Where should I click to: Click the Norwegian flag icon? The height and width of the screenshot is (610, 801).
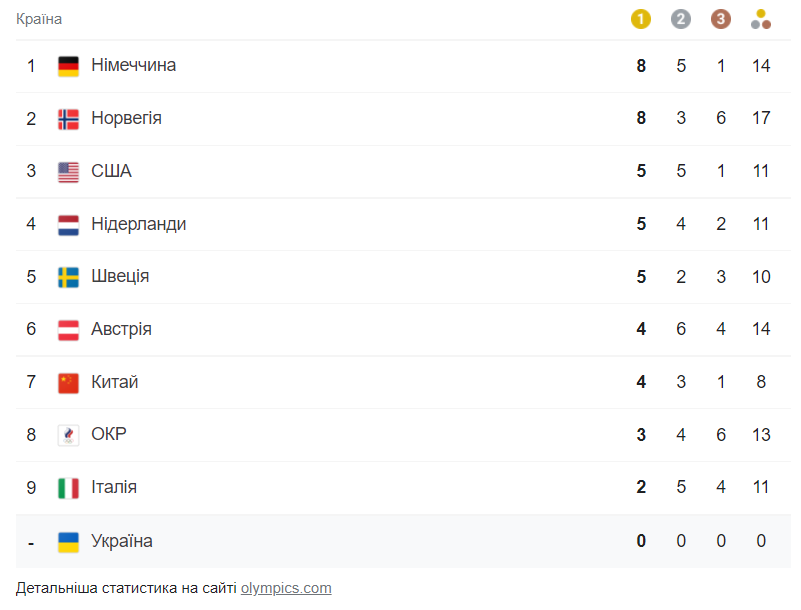pyautogui.click(x=68, y=117)
